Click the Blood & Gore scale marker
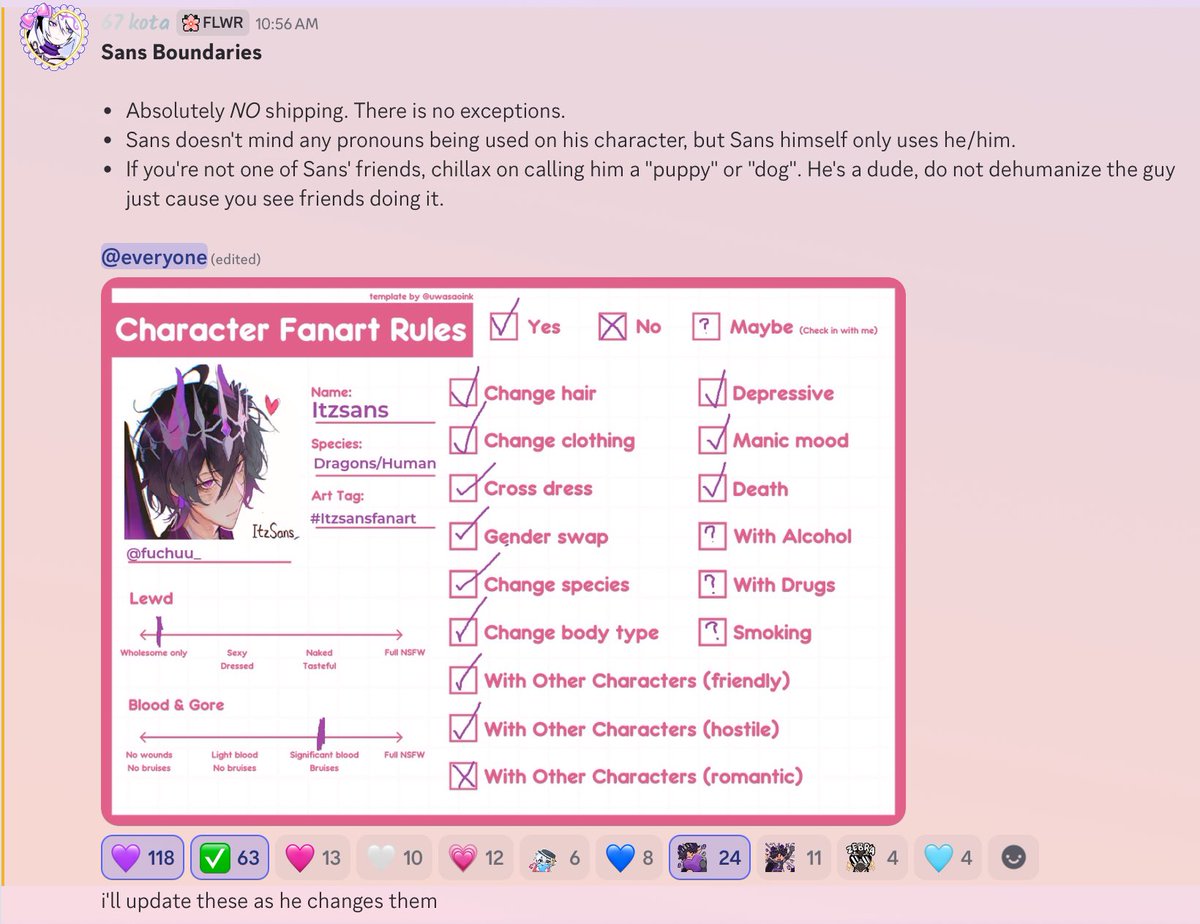This screenshot has width=1200, height=924. 321,734
